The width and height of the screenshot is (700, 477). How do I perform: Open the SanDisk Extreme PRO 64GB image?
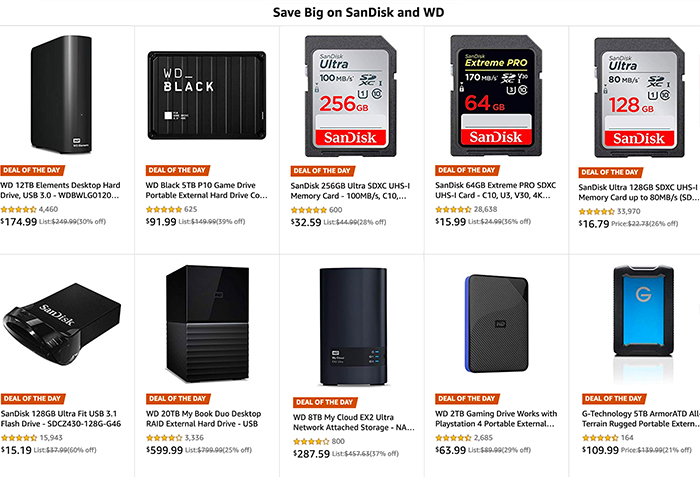pos(490,93)
